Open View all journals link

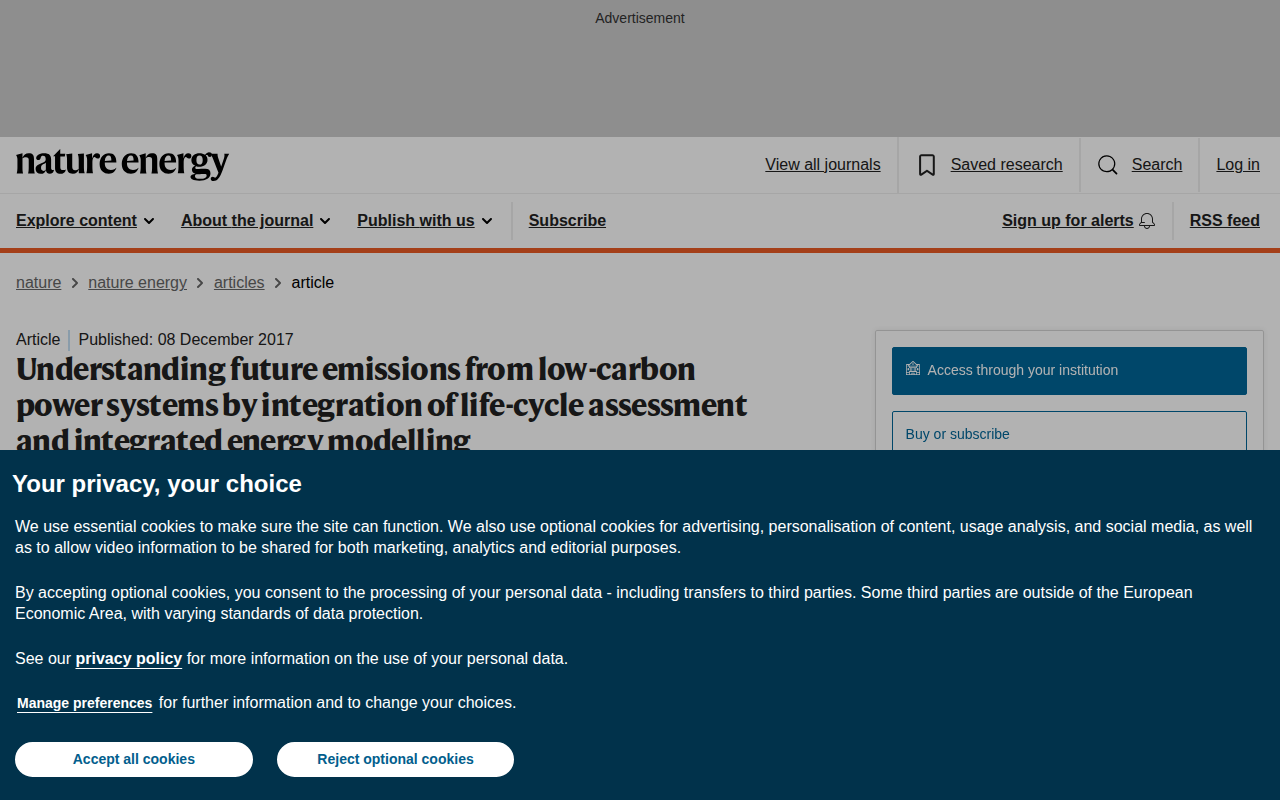[823, 165]
